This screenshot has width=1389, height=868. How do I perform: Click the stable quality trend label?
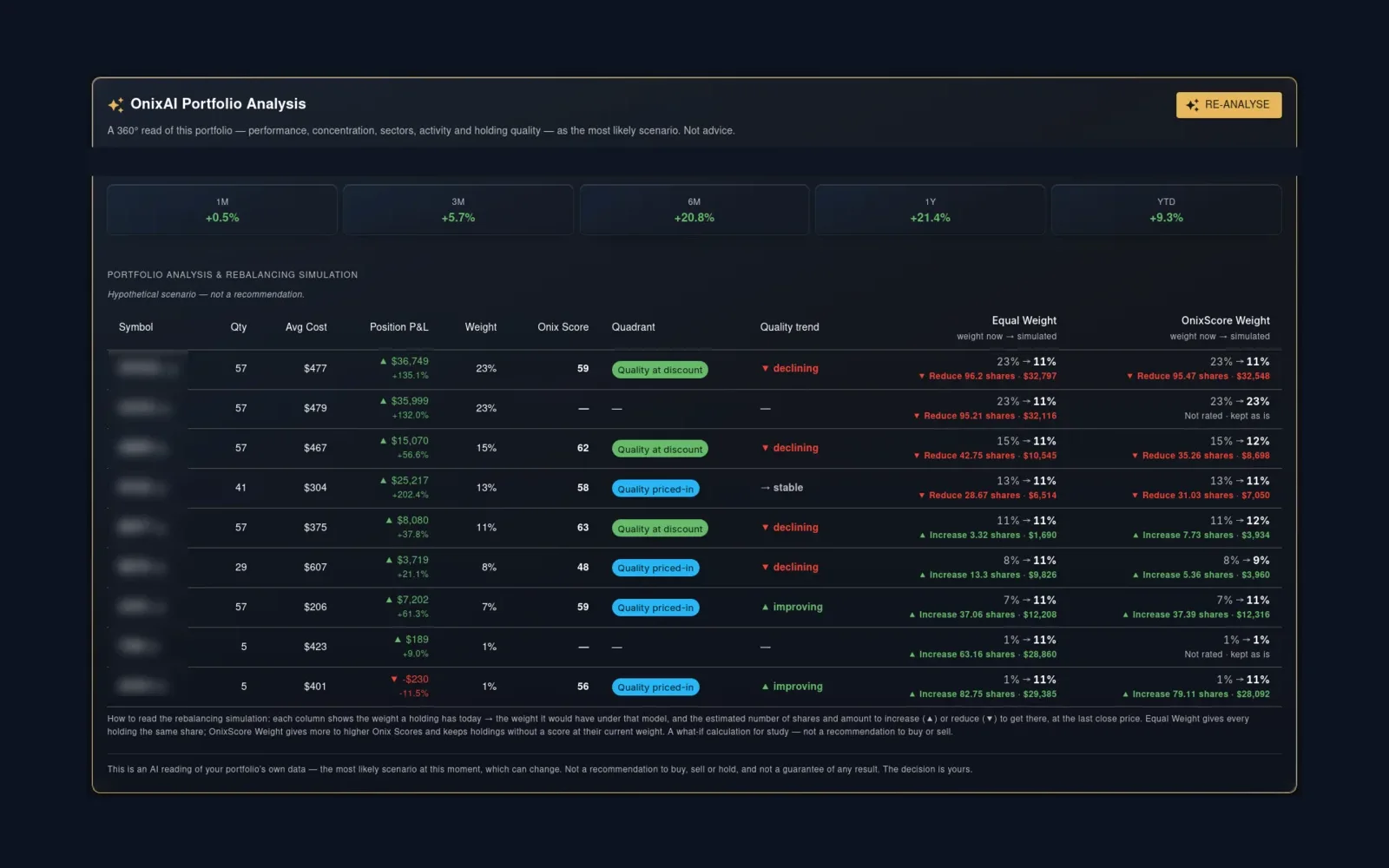pyautogui.click(x=787, y=488)
